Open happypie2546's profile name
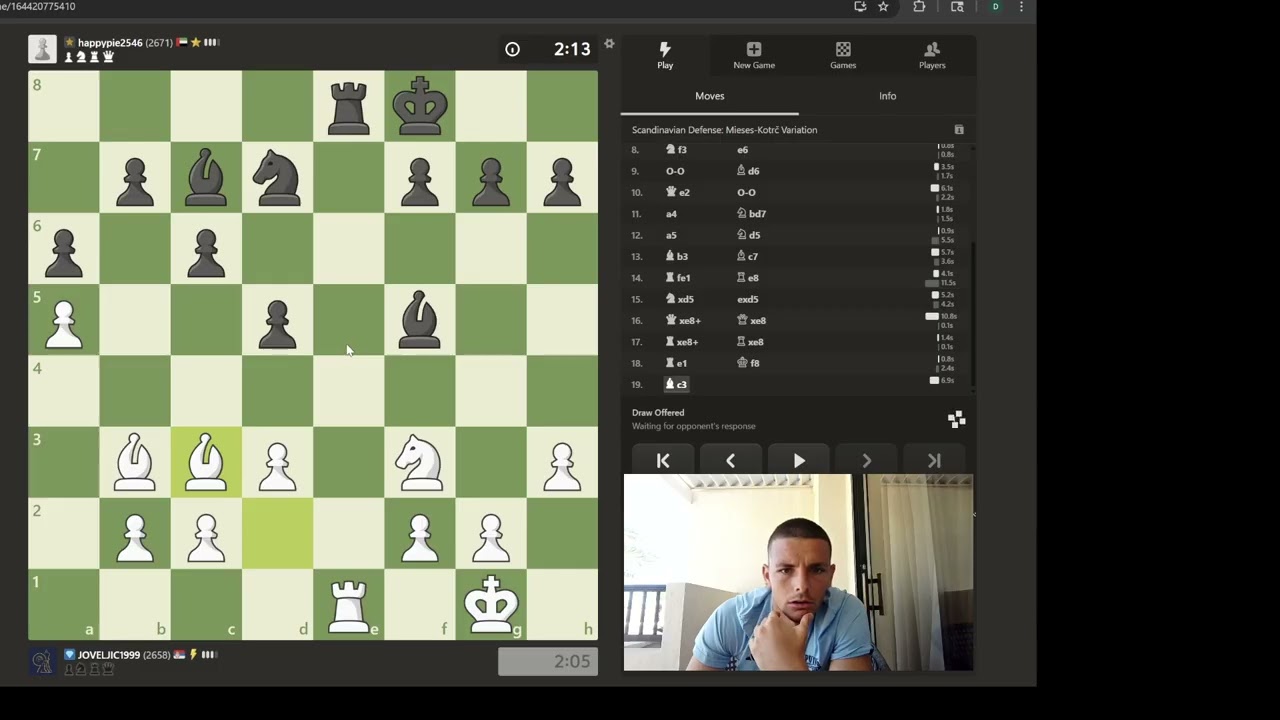 coord(109,43)
